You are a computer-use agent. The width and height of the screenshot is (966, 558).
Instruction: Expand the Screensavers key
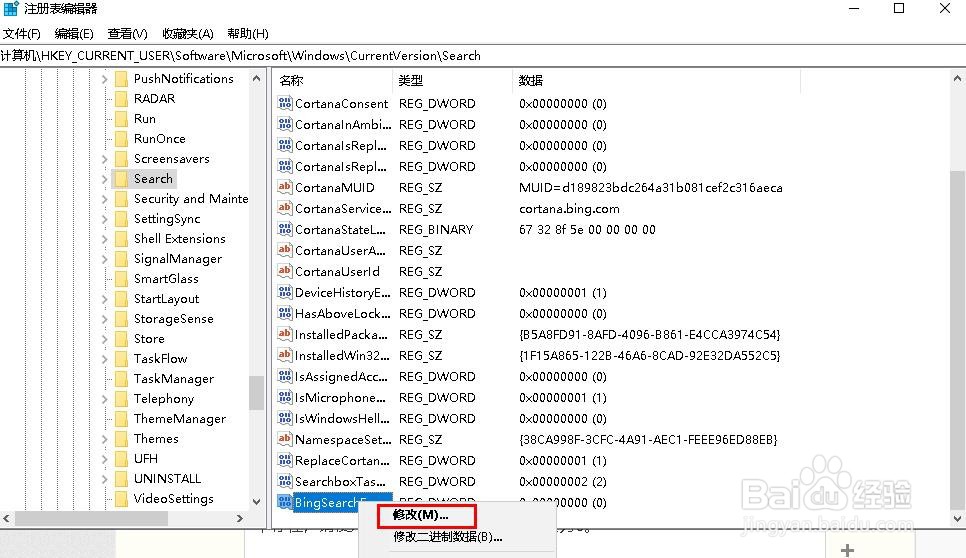104,159
